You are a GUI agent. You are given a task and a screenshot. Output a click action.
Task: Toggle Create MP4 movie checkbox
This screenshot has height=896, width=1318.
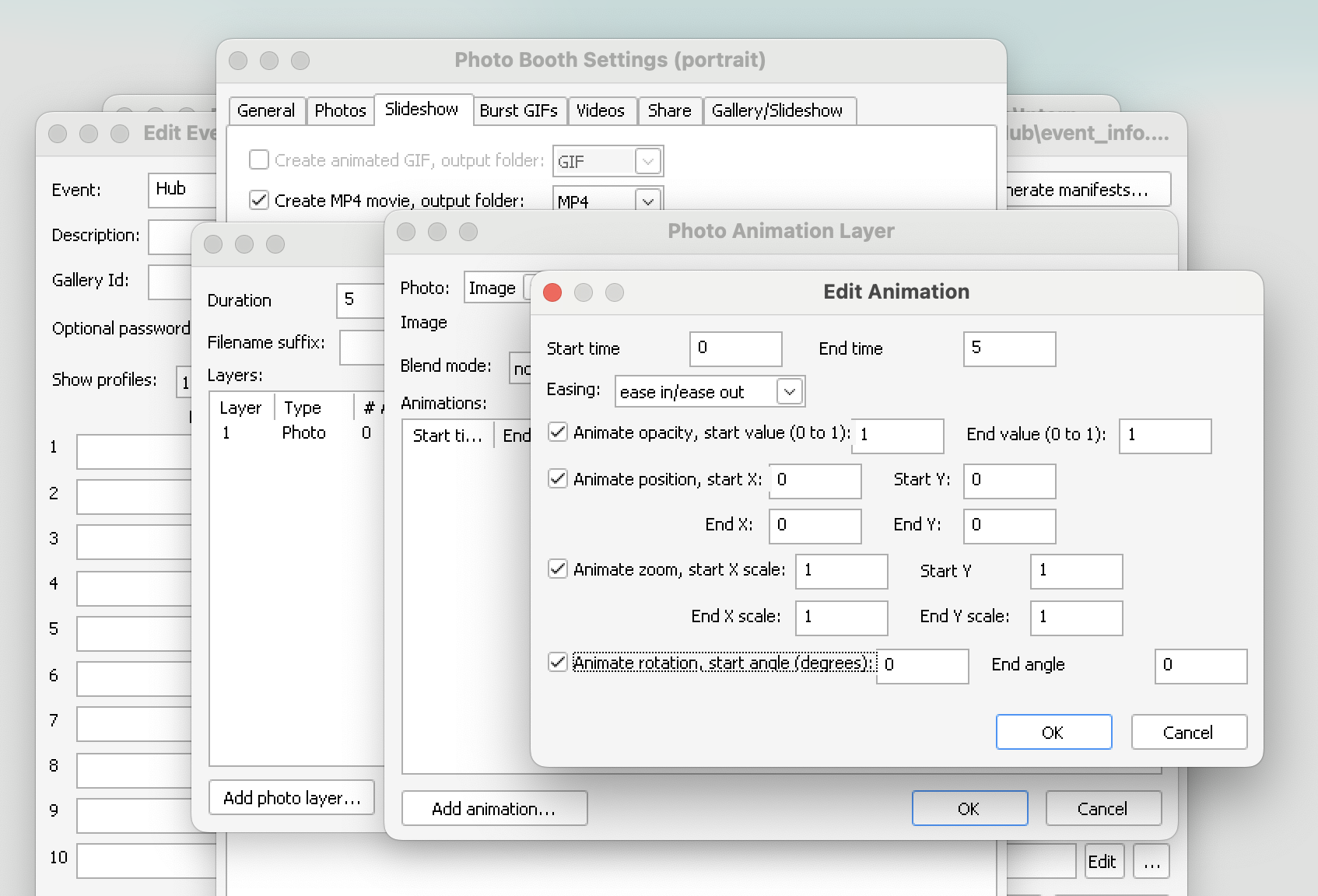coord(259,201)
